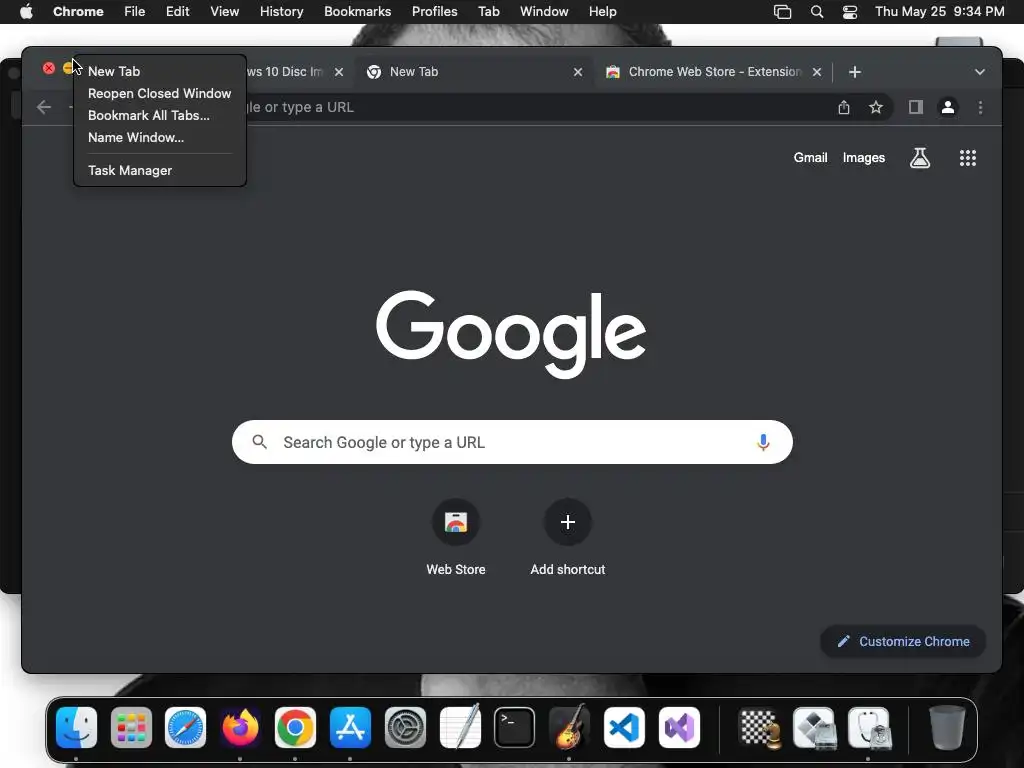Screen dimensions: 1024x768
Task: Open Finder from the Dock
Action: (x=76, y=728)
